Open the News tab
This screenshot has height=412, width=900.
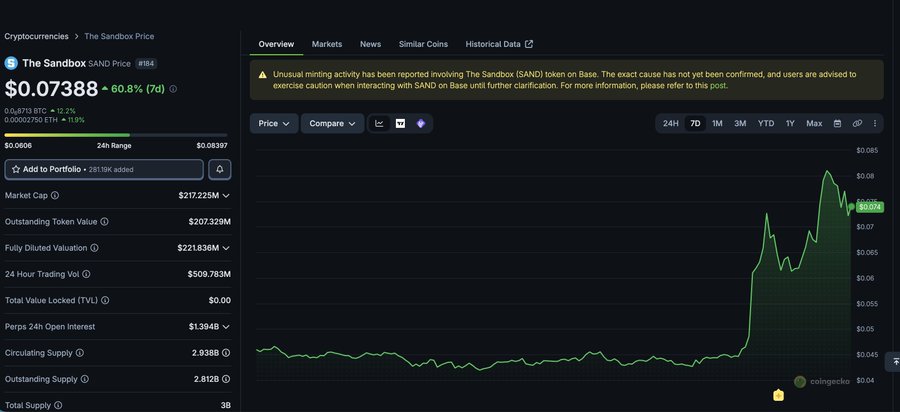(370, 44)
